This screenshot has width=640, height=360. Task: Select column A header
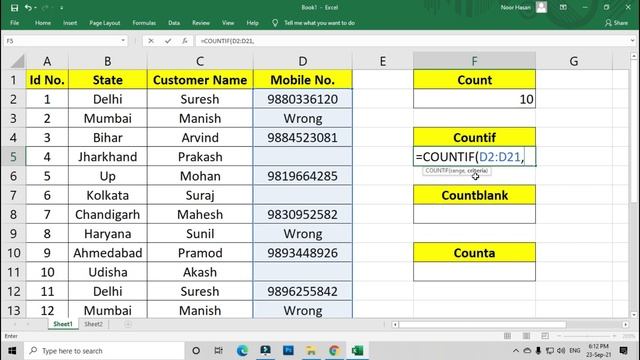coord(47,61)
